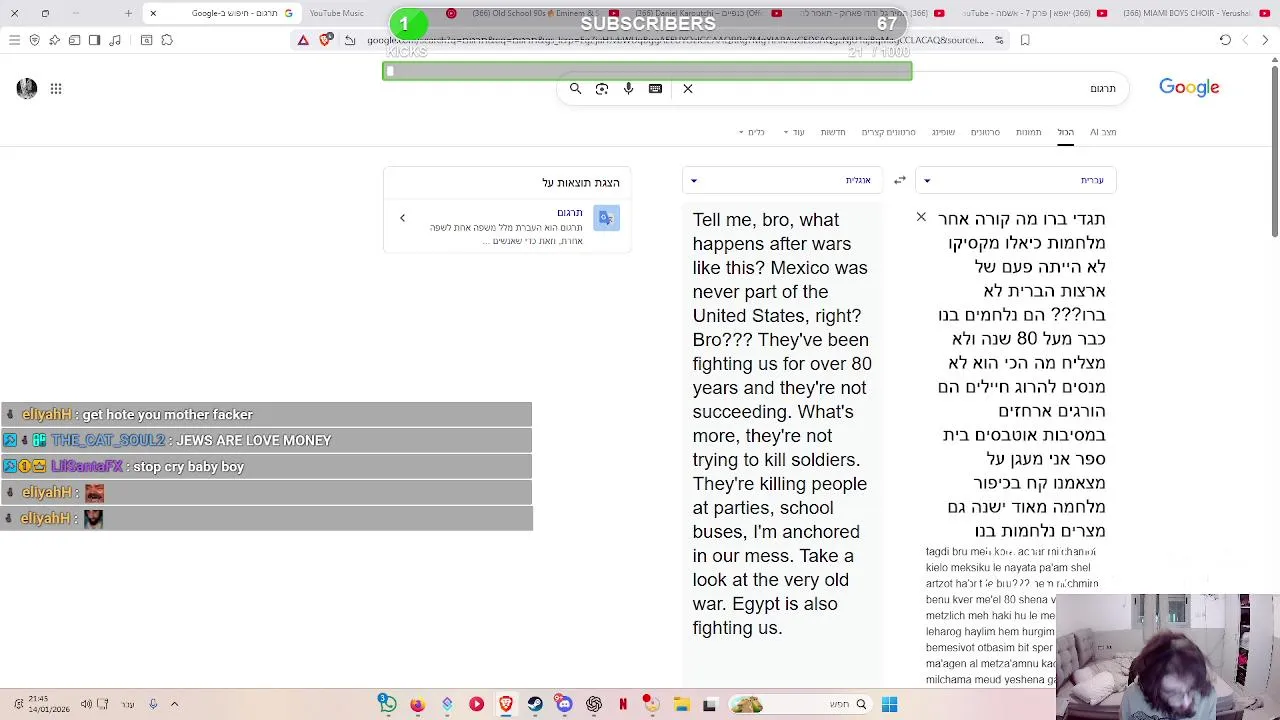Image resolution: width=1280 pixels, height=720 pixels.
Task: Open the extensions puzzle icon
Action: click(167, 40)
